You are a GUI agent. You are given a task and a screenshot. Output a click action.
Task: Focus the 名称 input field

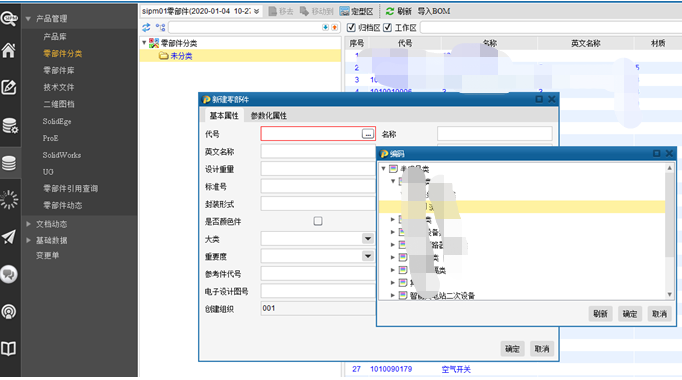(495, 134)
